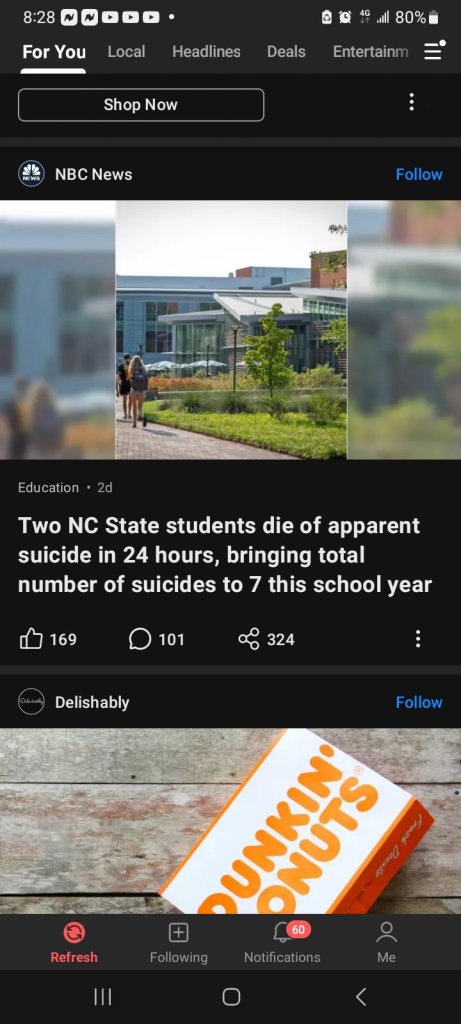Viewport: 461px width, 1024px height.
Task: Open the NC State campus photo
Action: click(x=230, y=330)
